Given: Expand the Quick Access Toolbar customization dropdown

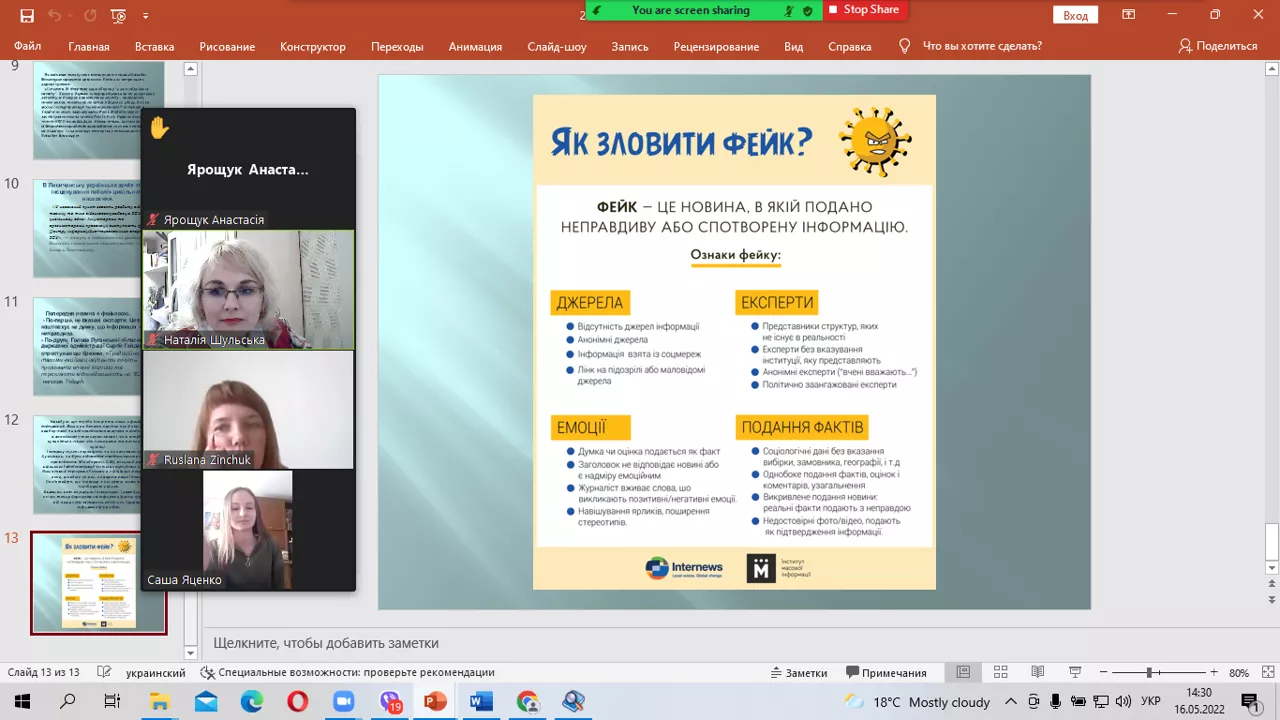Looking at the screenshot, I should click(x=144, y=16).
